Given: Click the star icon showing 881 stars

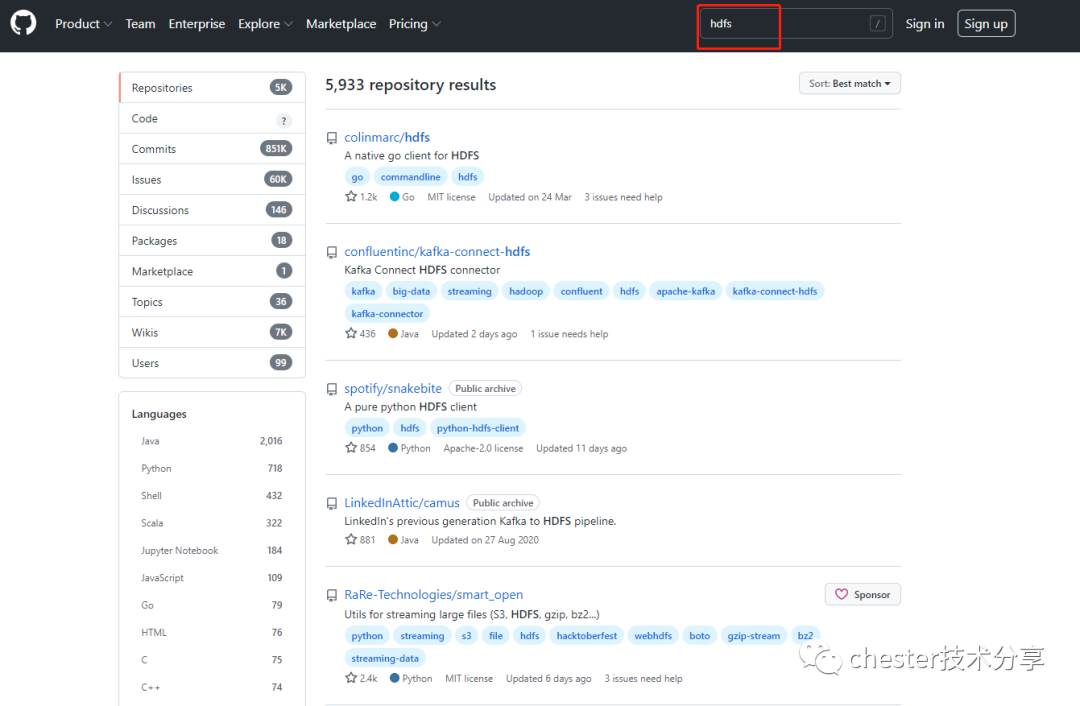Looking at the screenshot, I should point(351,539).
